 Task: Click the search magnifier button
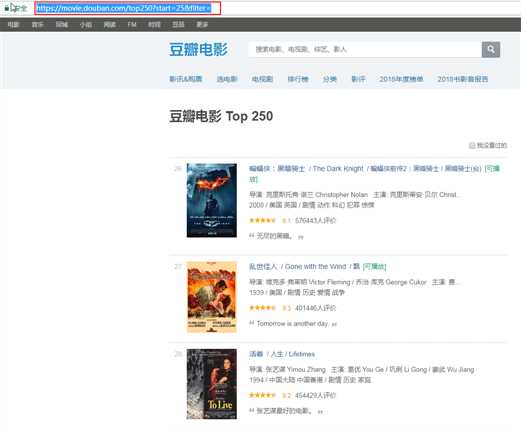pyautogui.click(x=491, y=50)
